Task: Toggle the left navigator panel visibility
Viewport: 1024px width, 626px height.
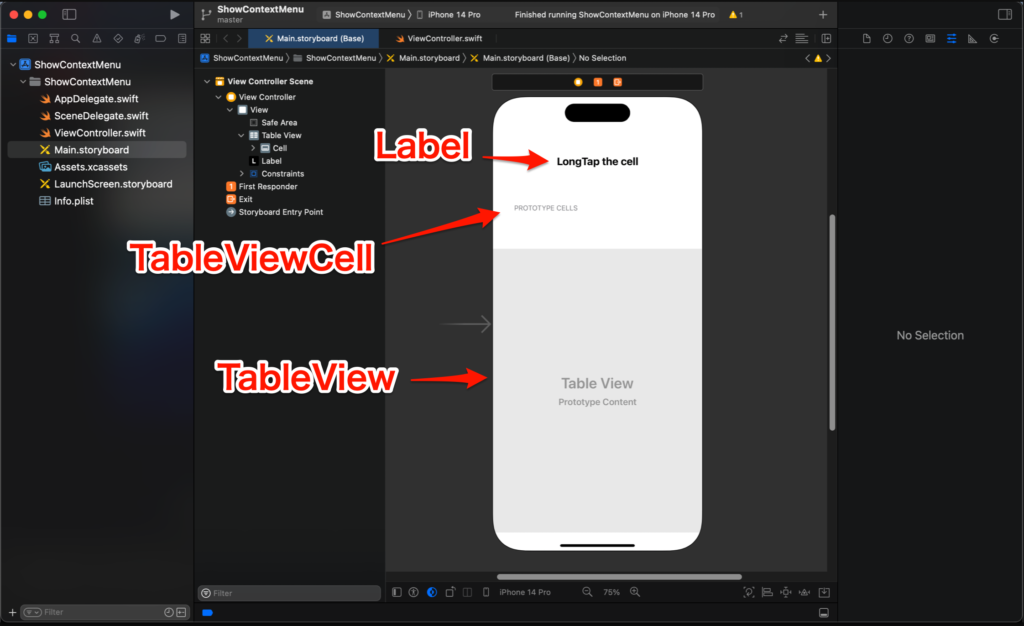Action: pos(68,14)
